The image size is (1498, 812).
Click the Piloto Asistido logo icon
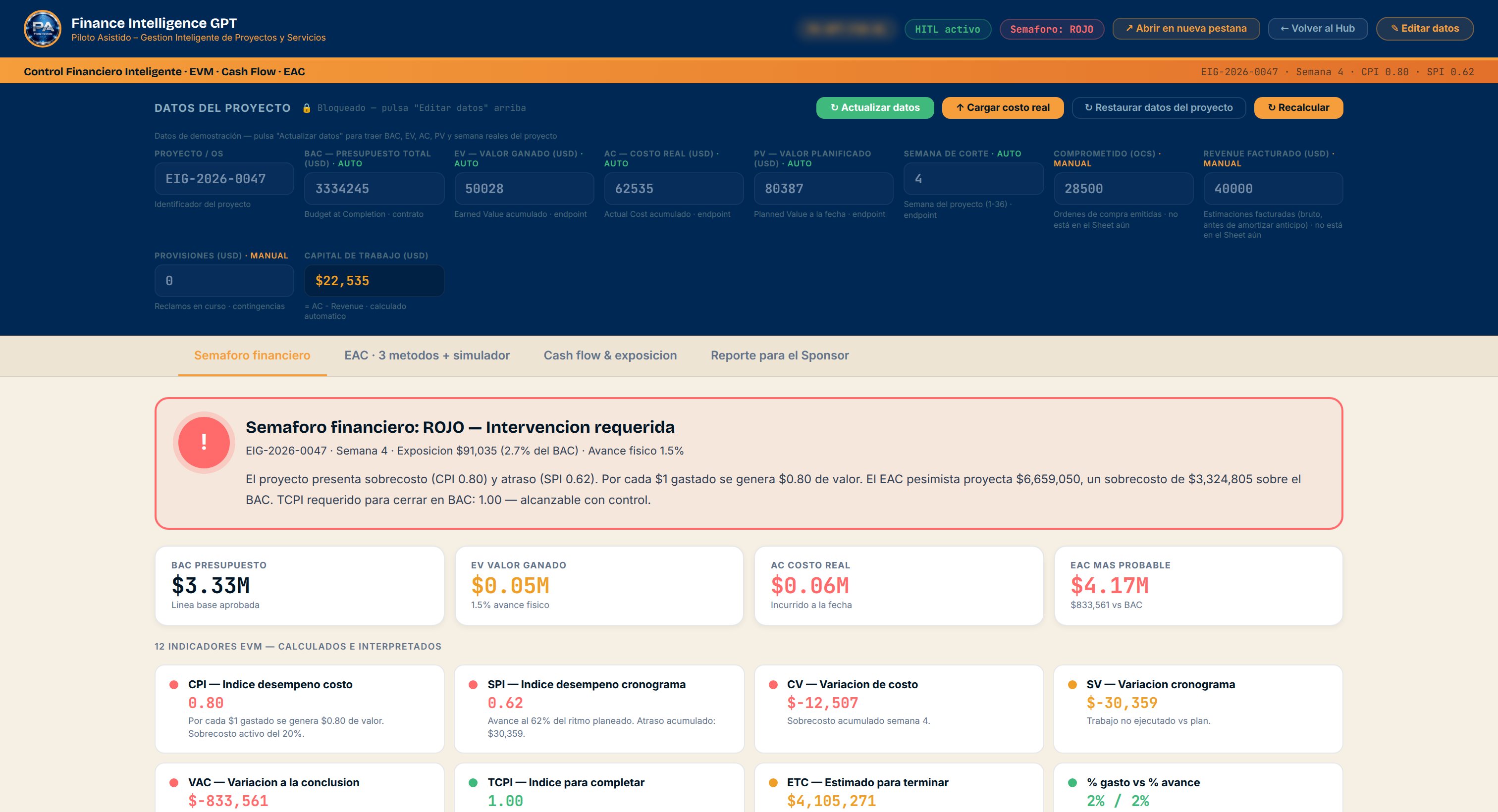point(43,29)
